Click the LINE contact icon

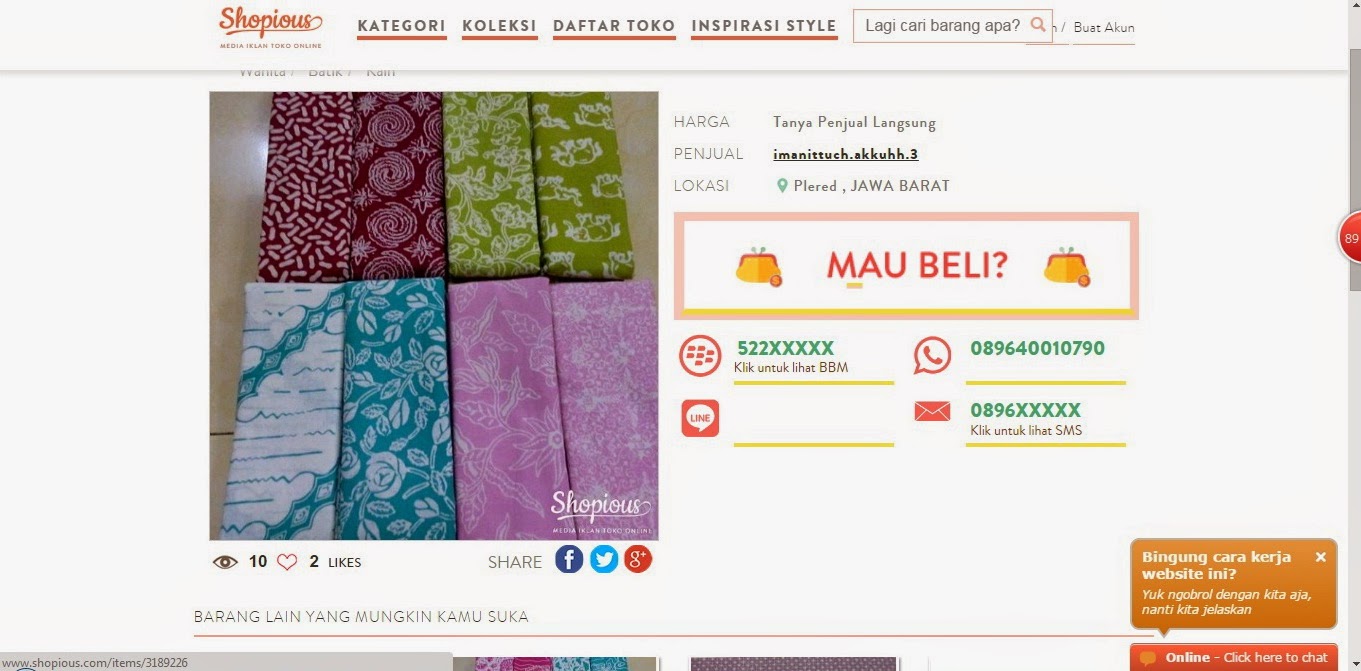tap(700, 418)
